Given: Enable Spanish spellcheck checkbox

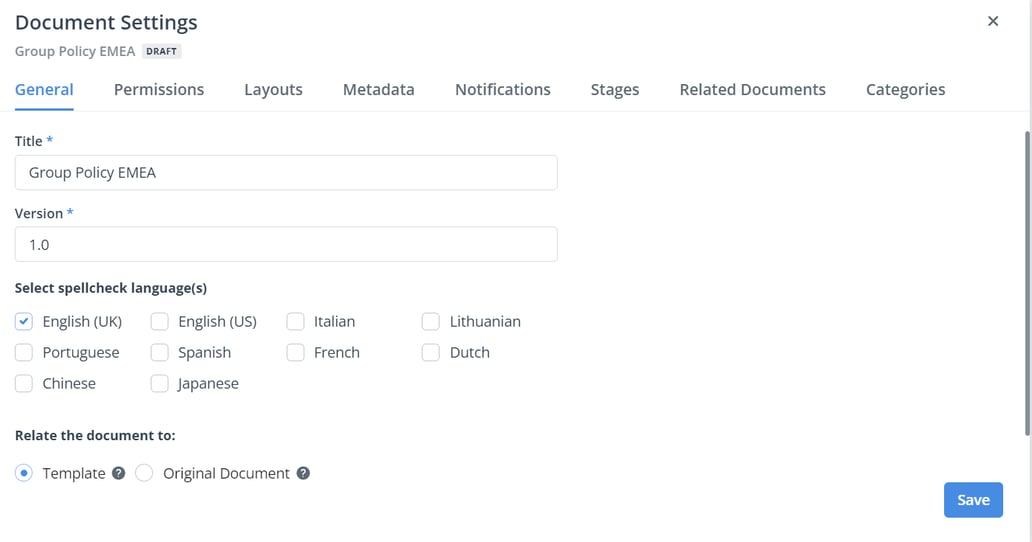Looking at the screenshot, I should (x=159, y=352).
